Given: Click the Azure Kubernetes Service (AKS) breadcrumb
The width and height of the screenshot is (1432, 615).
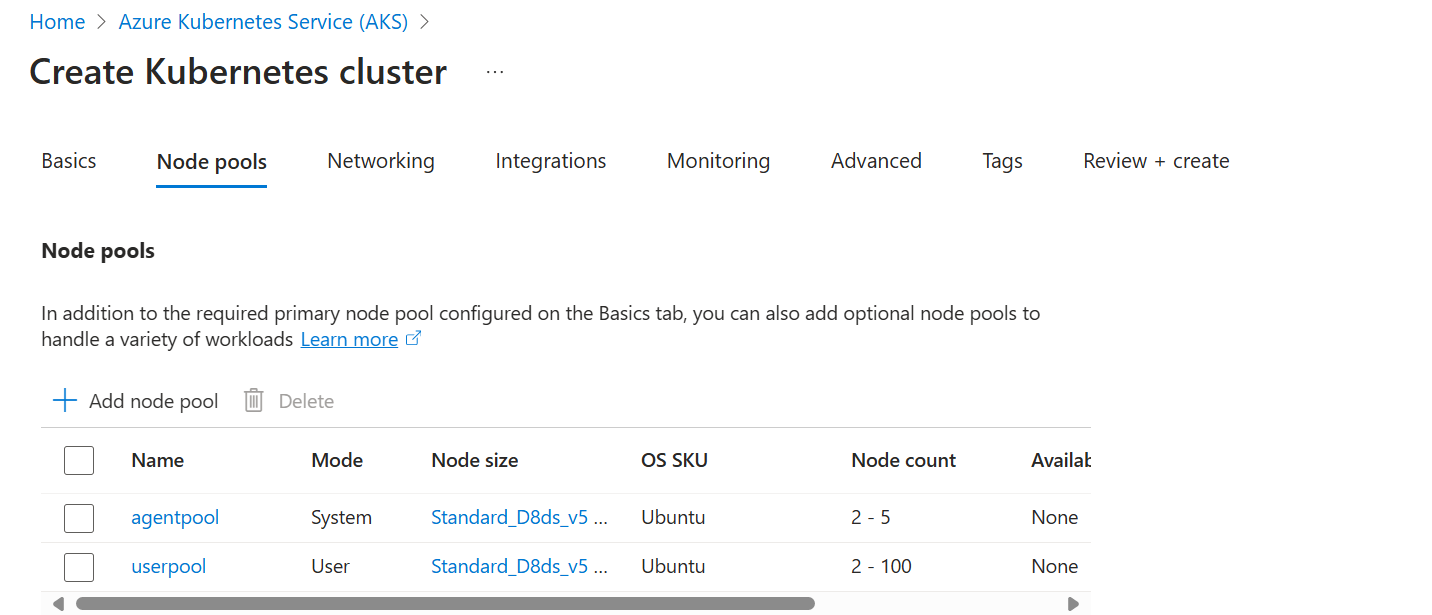Looking at the screenshot, I should [x=263, y=22].
